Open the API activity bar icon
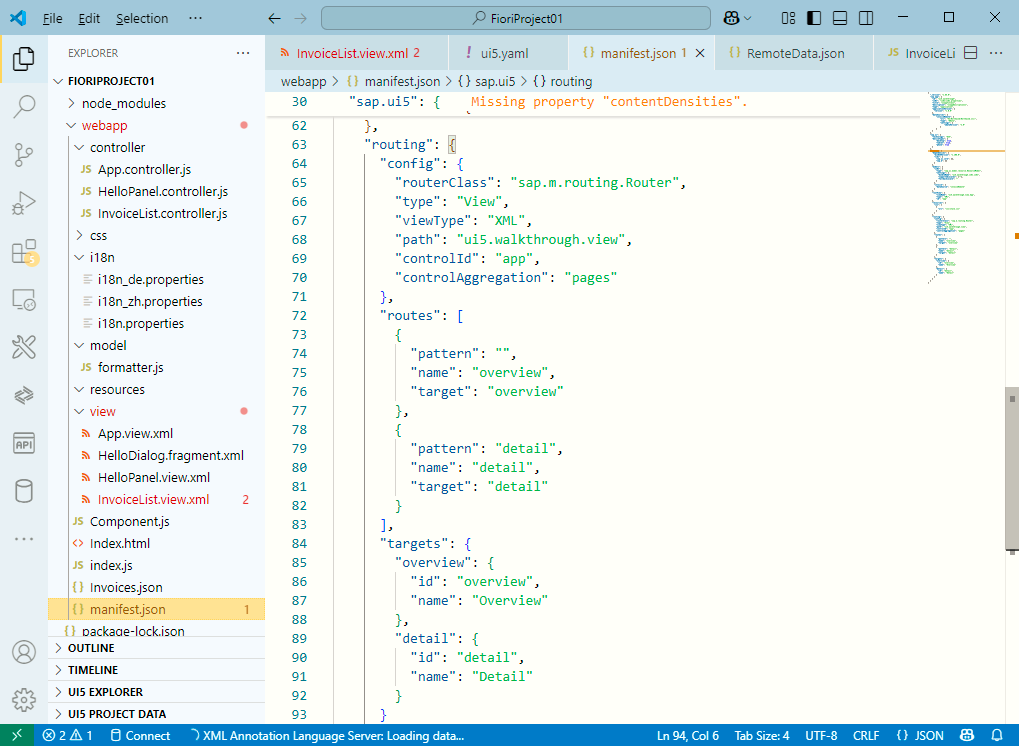 [23, 443]
